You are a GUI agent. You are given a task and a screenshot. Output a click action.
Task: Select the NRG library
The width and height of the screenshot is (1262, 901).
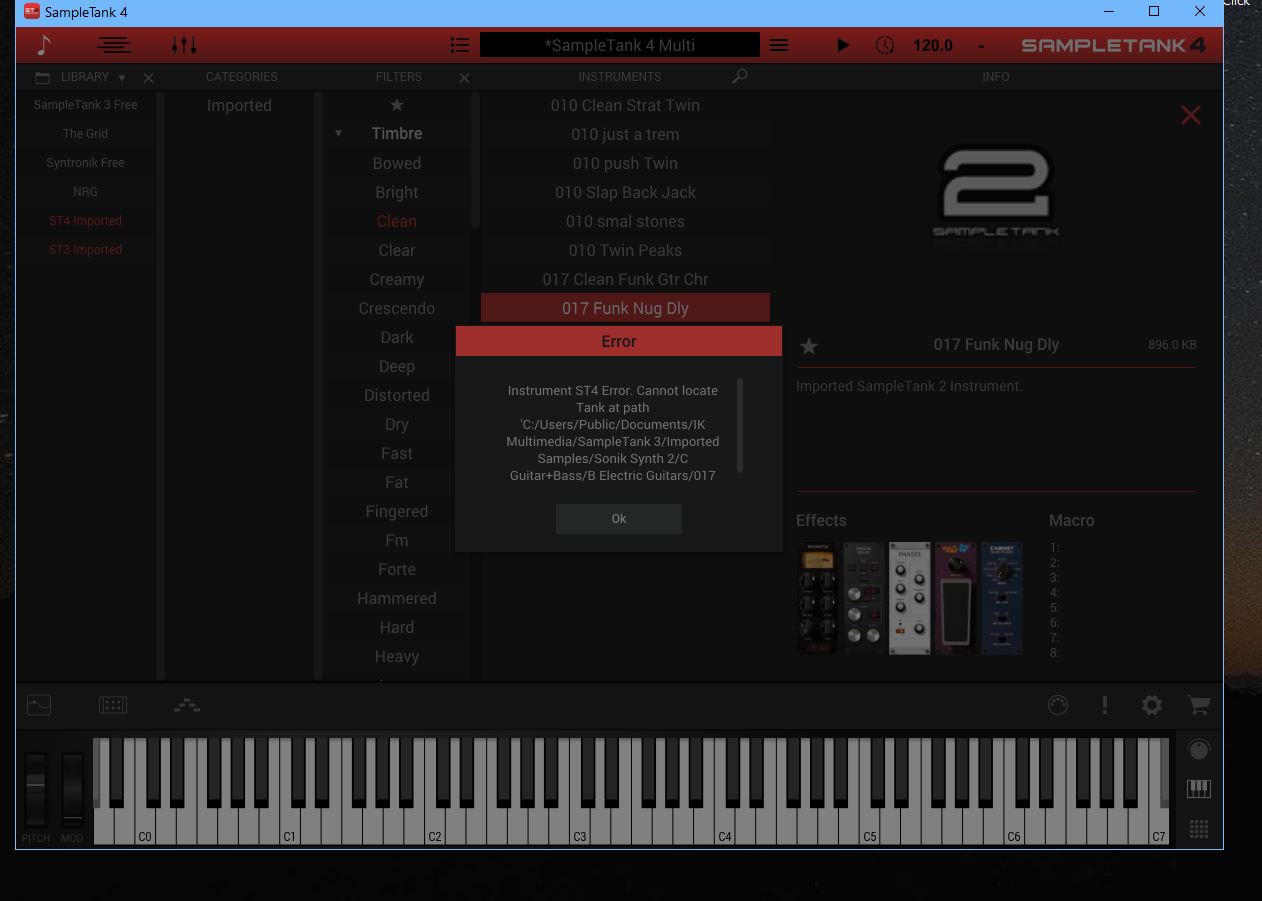86,192
